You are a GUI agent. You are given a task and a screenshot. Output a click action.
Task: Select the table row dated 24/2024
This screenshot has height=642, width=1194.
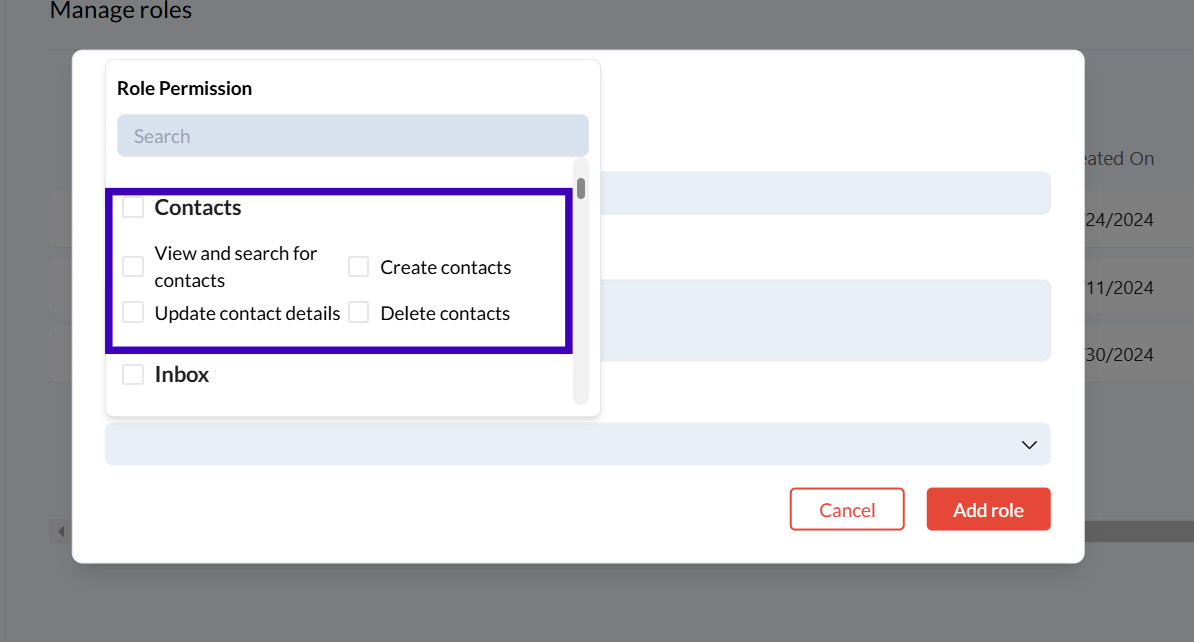tap(1118, 220)
